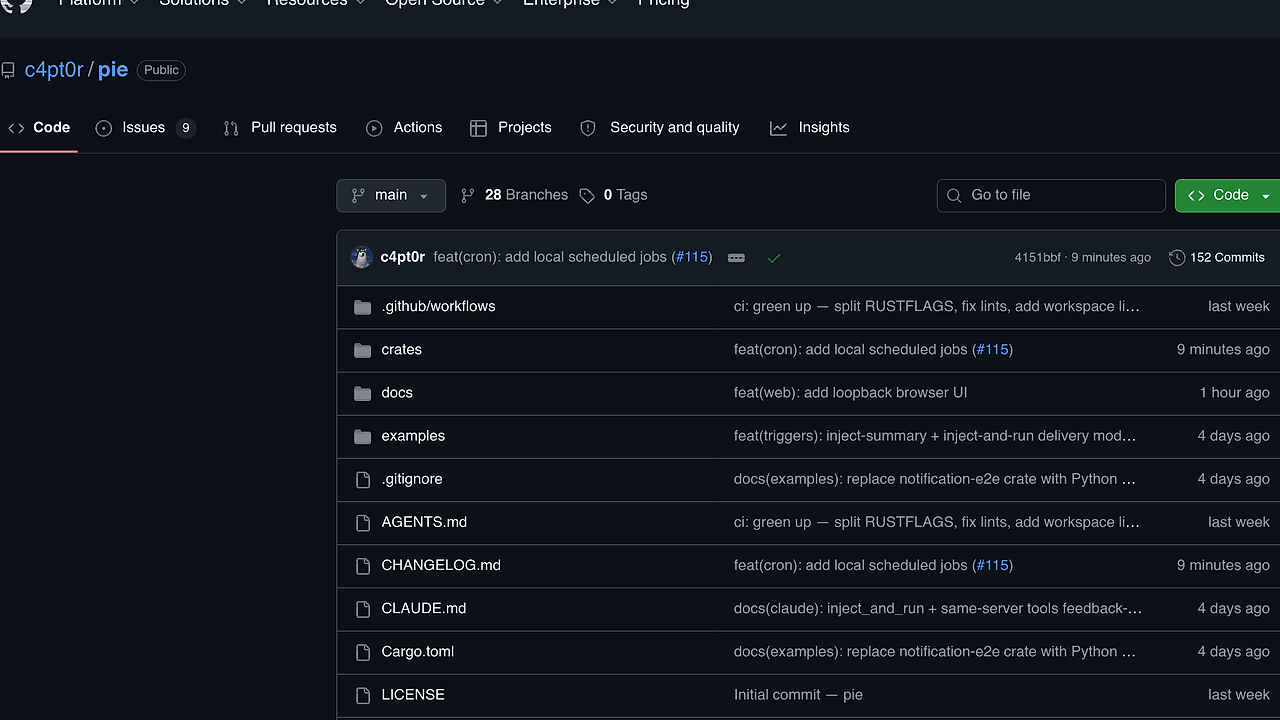Open the Solutions menu dropdown
The width and height of the screenshot is (1280, 720).
203,3
